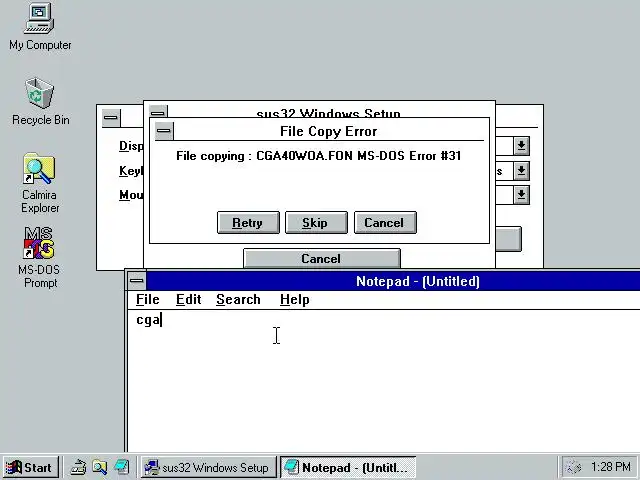
Task: Click the Notepad - (Untitled) title bar
Action: pyautogui.click(x=393, y=281)
